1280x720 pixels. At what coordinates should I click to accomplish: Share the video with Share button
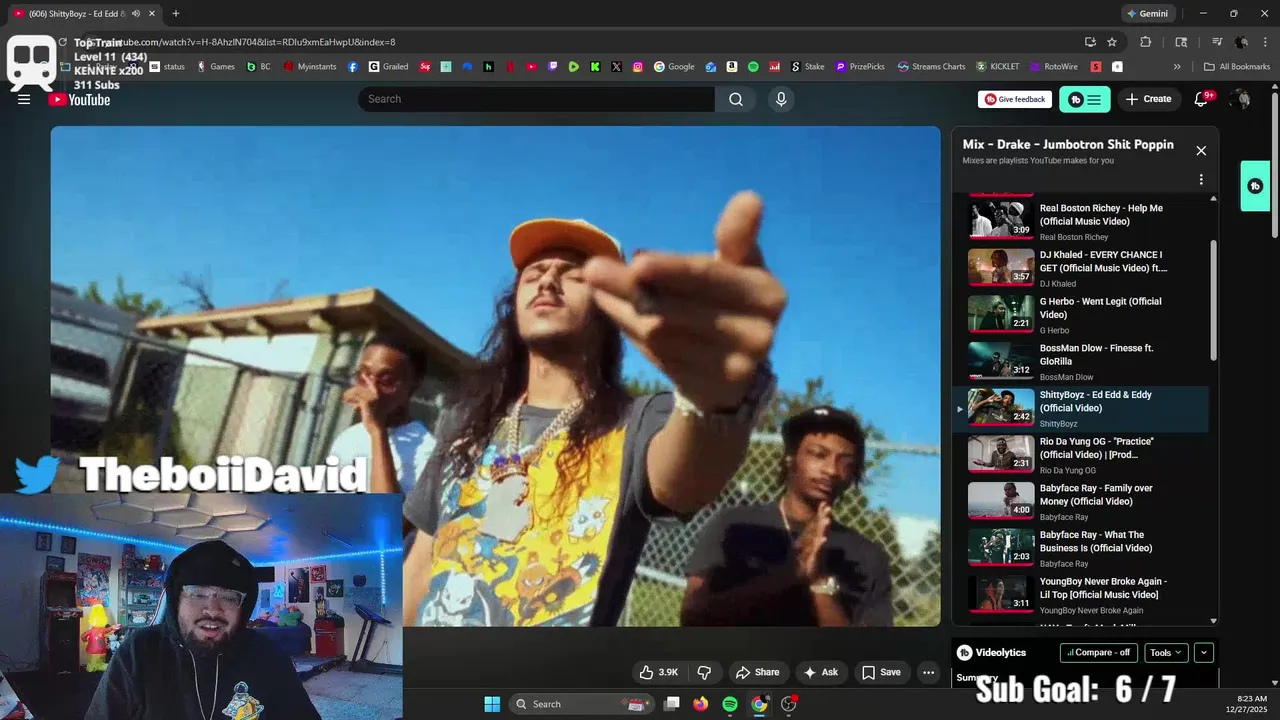(757, 672)
